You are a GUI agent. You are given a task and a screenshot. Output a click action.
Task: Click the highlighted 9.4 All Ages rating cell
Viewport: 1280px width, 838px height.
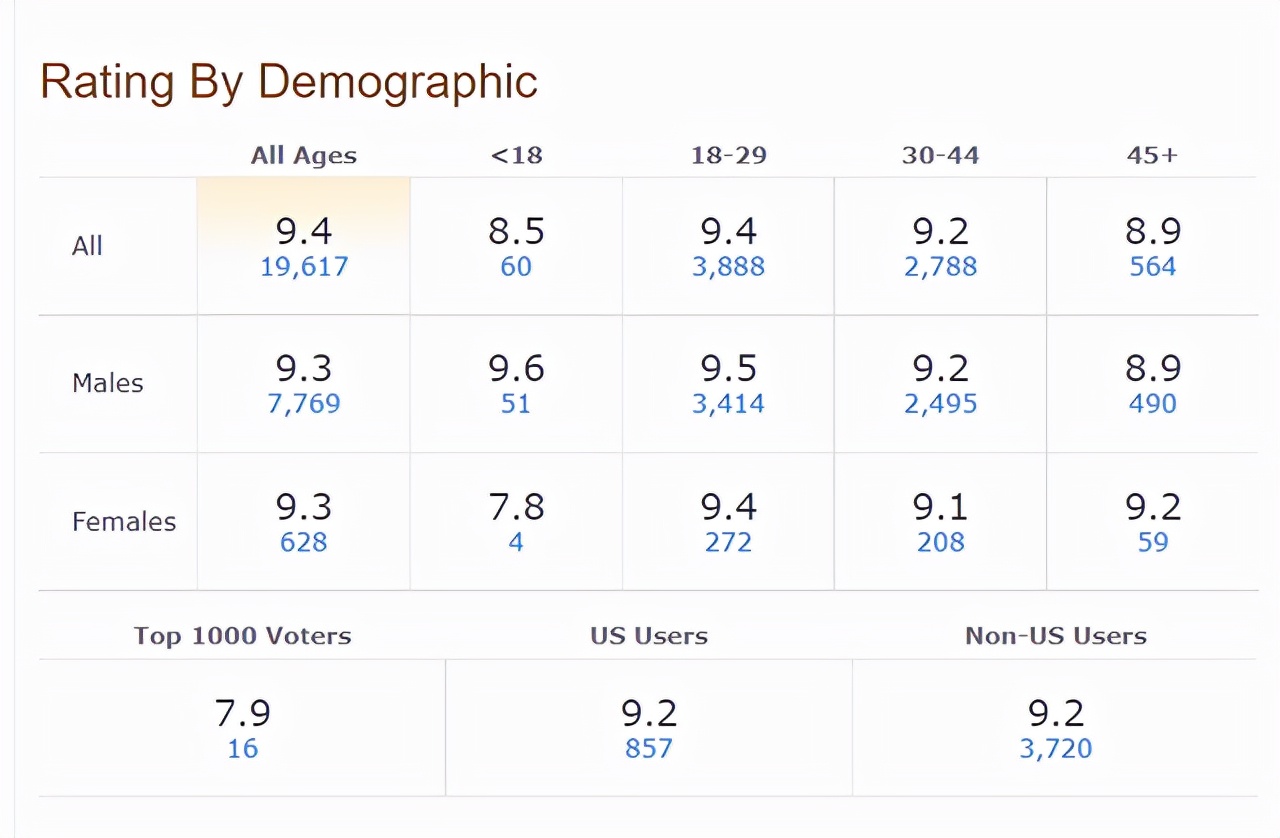304,231
